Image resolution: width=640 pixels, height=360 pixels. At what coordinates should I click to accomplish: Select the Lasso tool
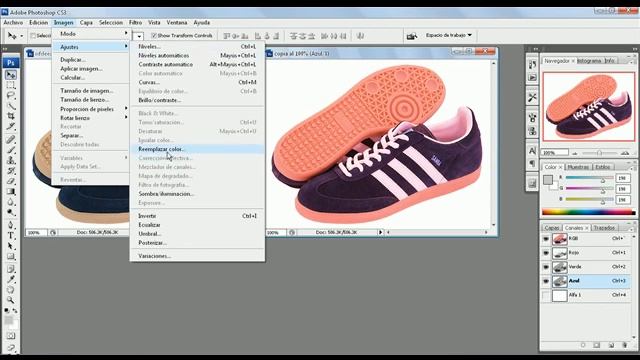[x=11, y=96]
